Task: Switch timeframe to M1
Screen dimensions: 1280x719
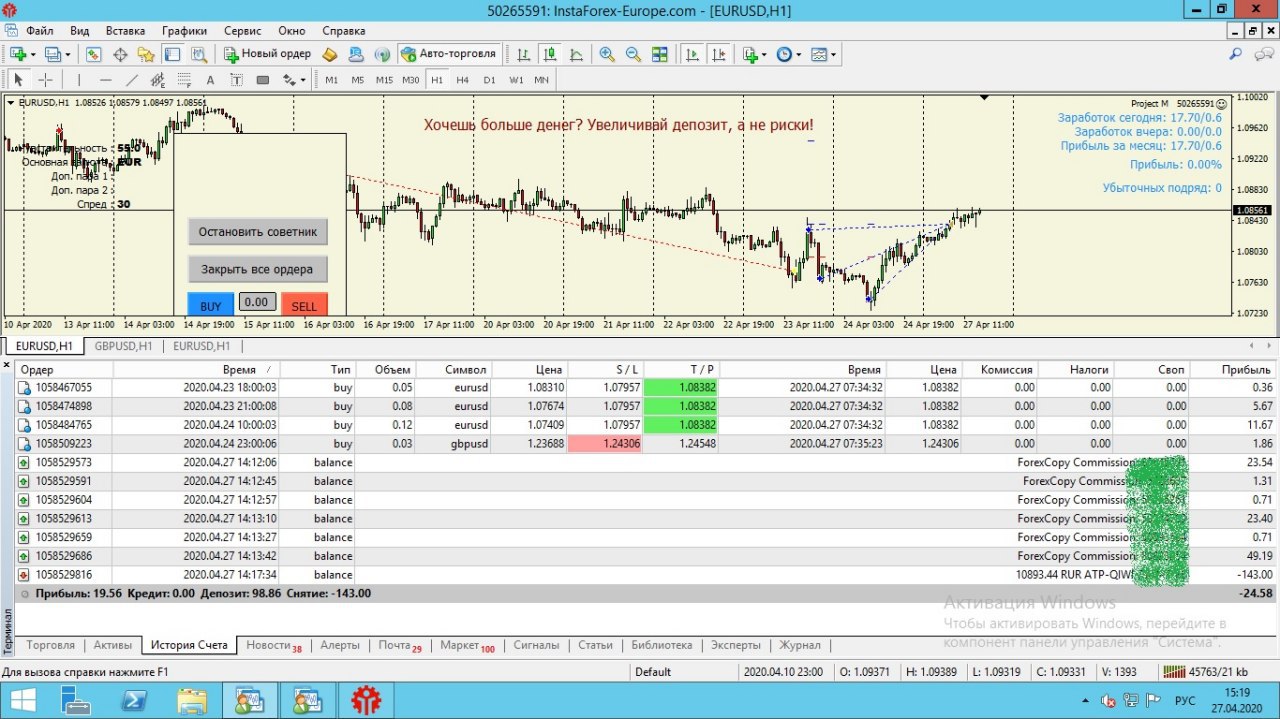Action: pos(331,80)
